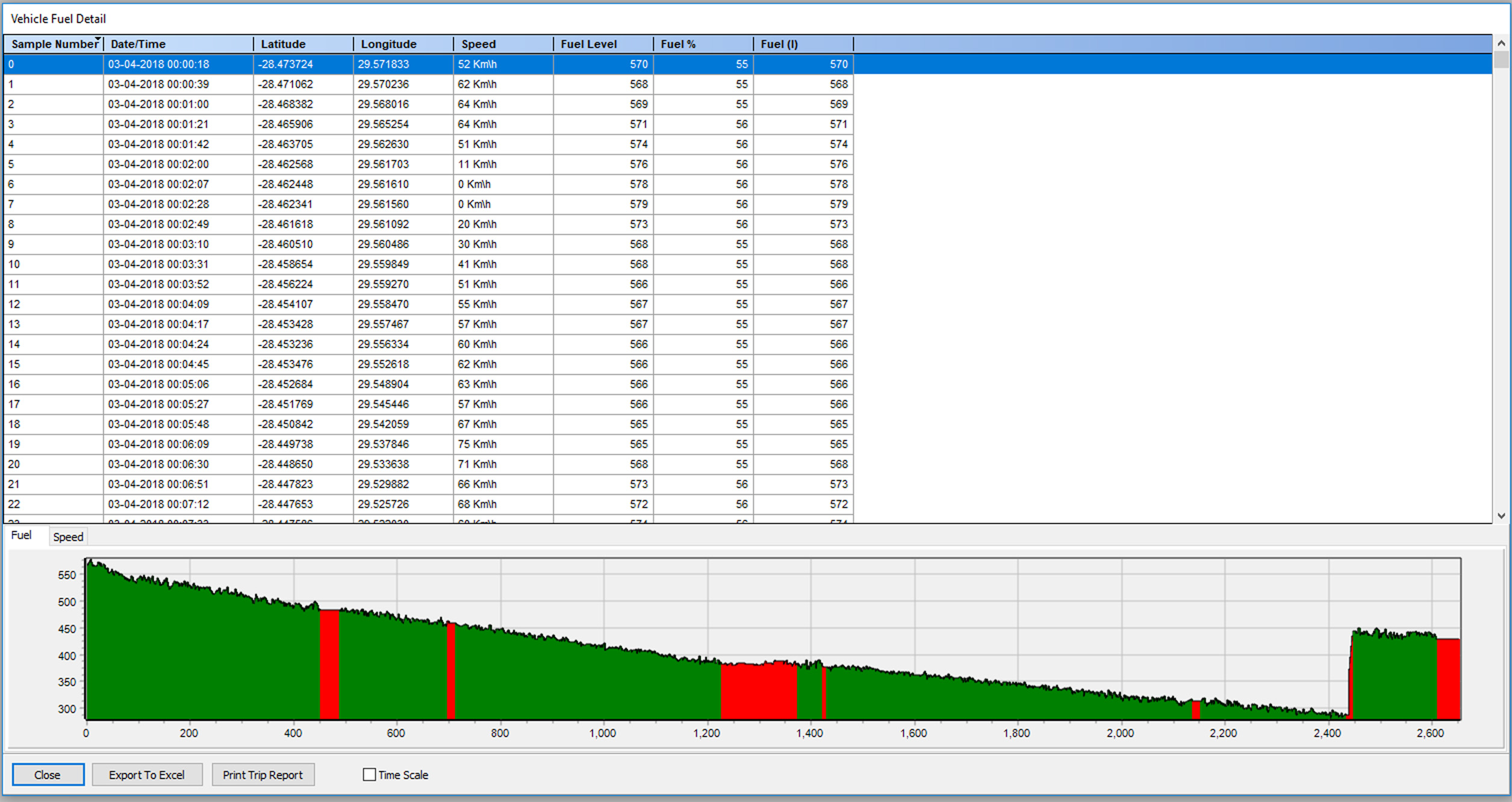Click red fuel bar near sample 470
This screenshot has width=1512, height=802.
click(329, 662)
